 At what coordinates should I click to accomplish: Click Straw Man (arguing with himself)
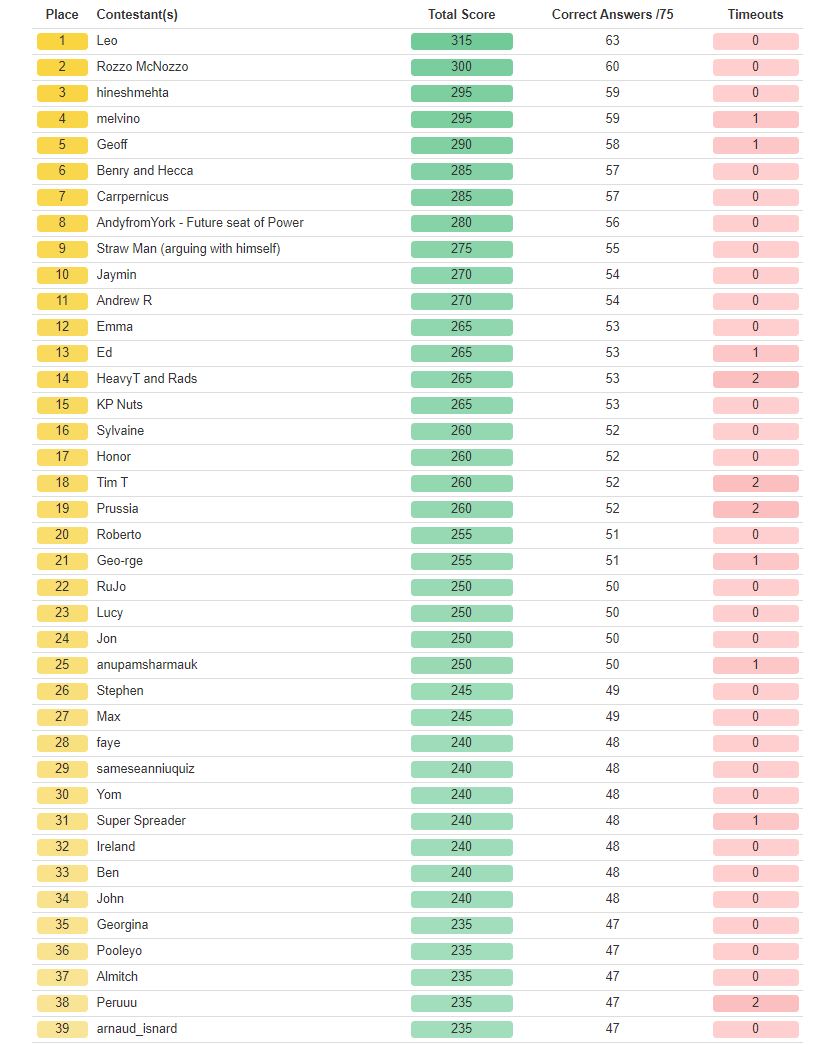pyautogui.click(x=188, y=249)
